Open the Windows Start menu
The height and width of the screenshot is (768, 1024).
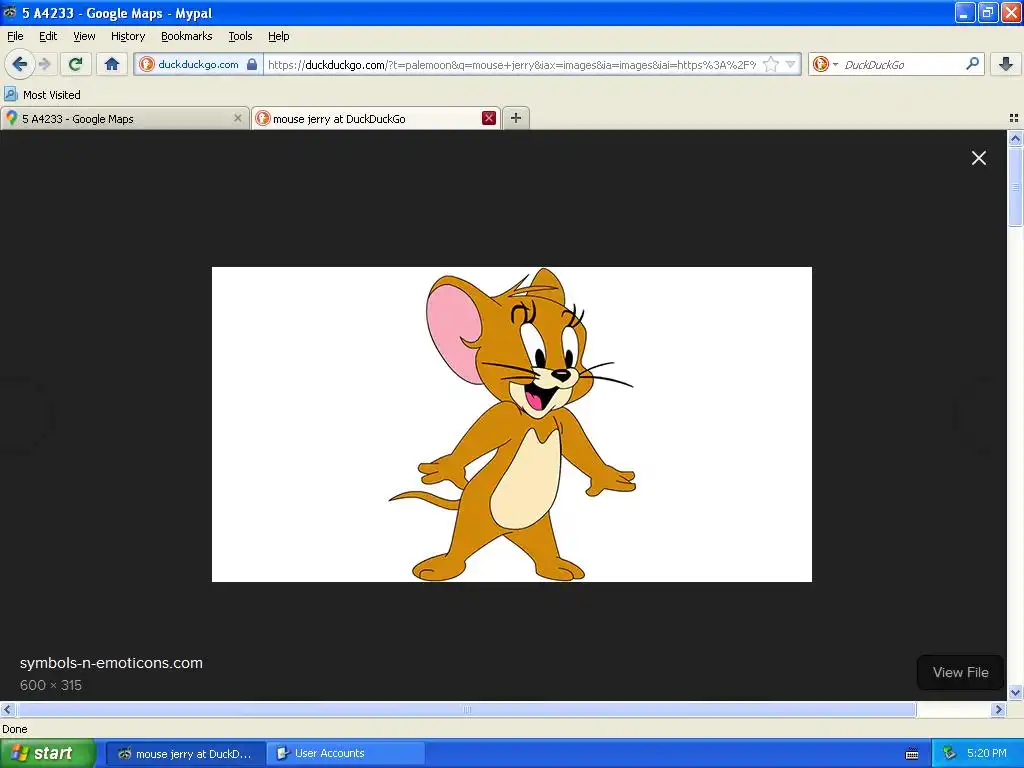pyautogui.click(x=48, y=754)
